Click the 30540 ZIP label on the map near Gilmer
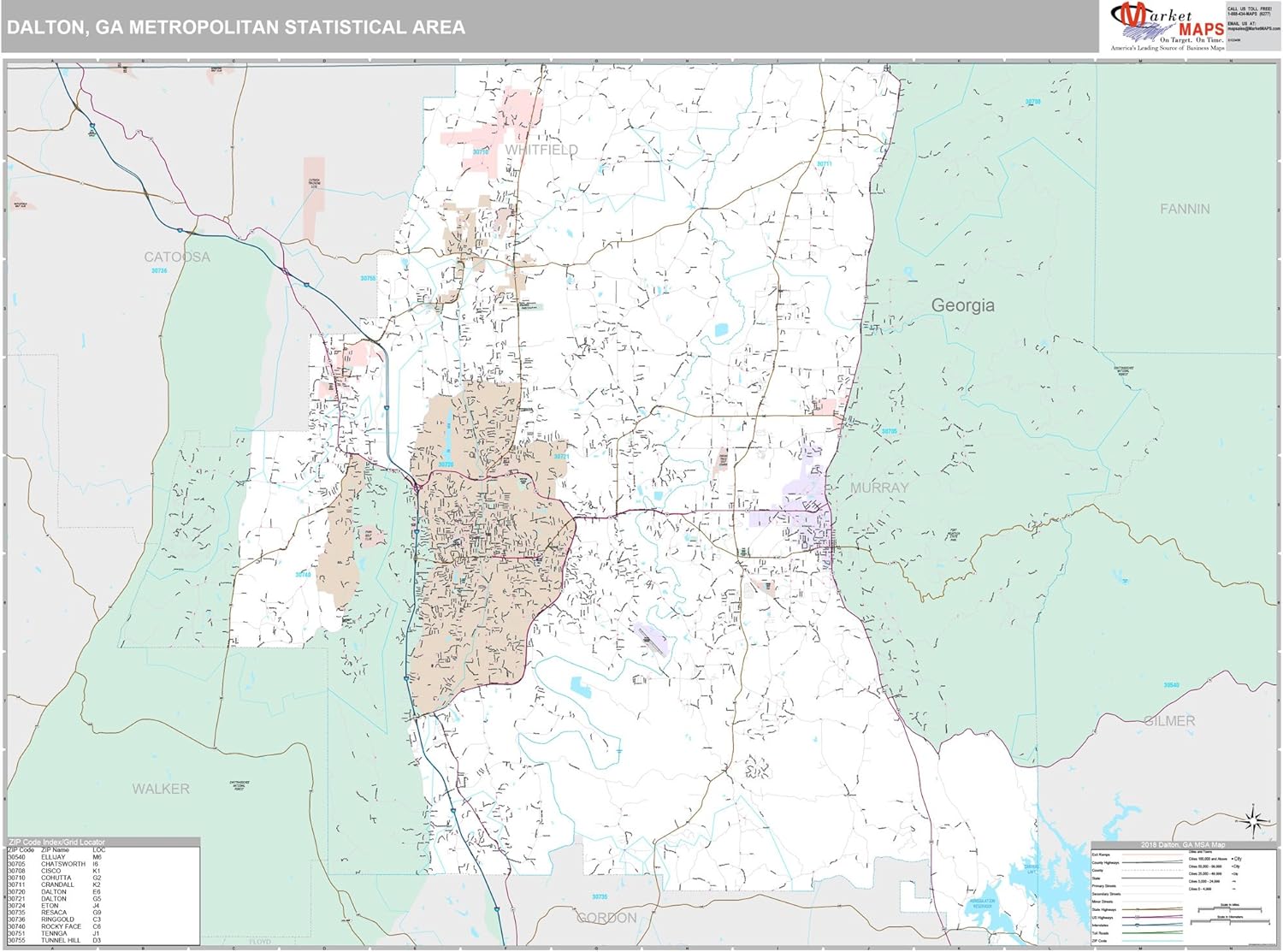The height and width of the screenshot is (952, 1283). [x=1171, y=685]
